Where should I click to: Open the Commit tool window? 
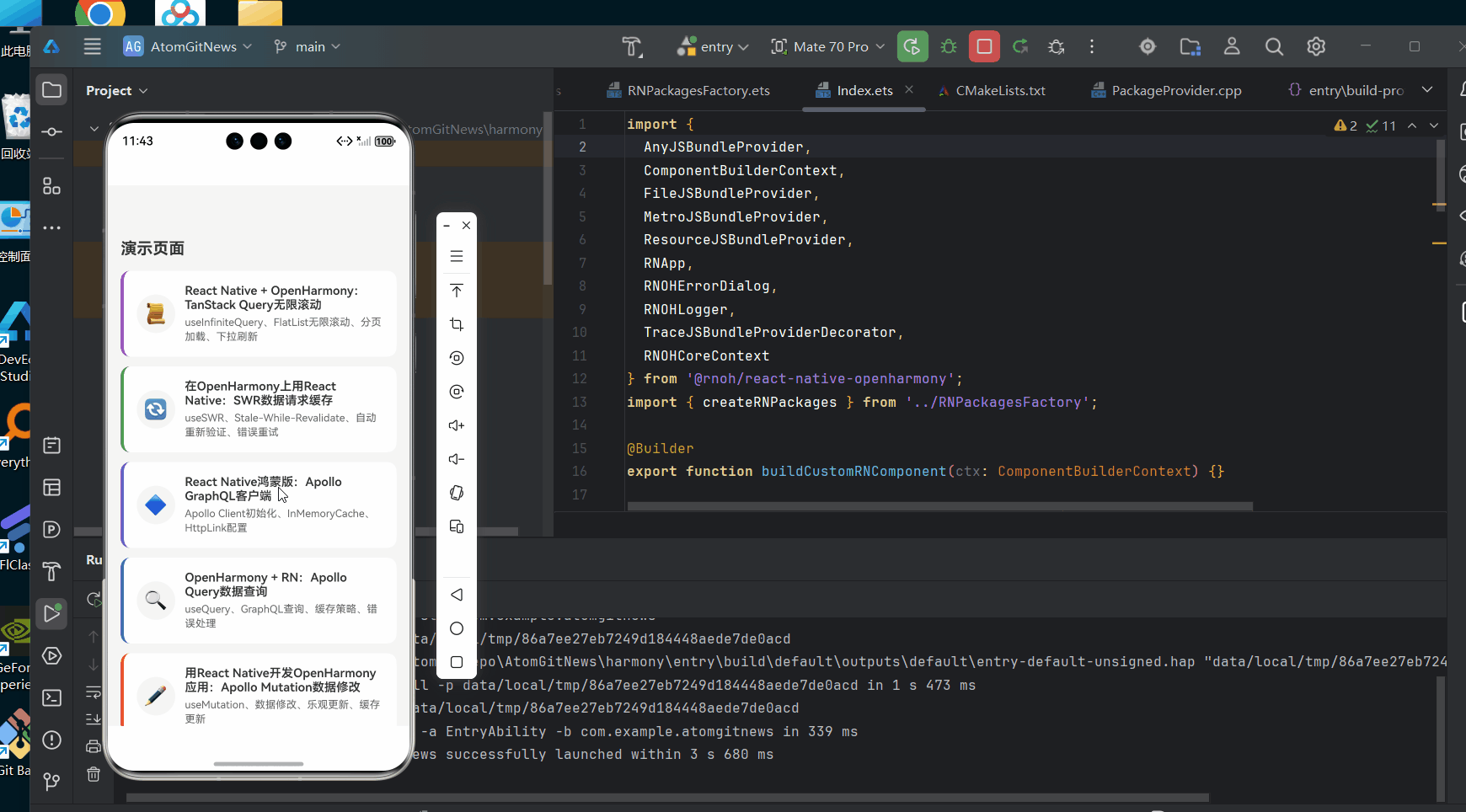click(51, 131)
